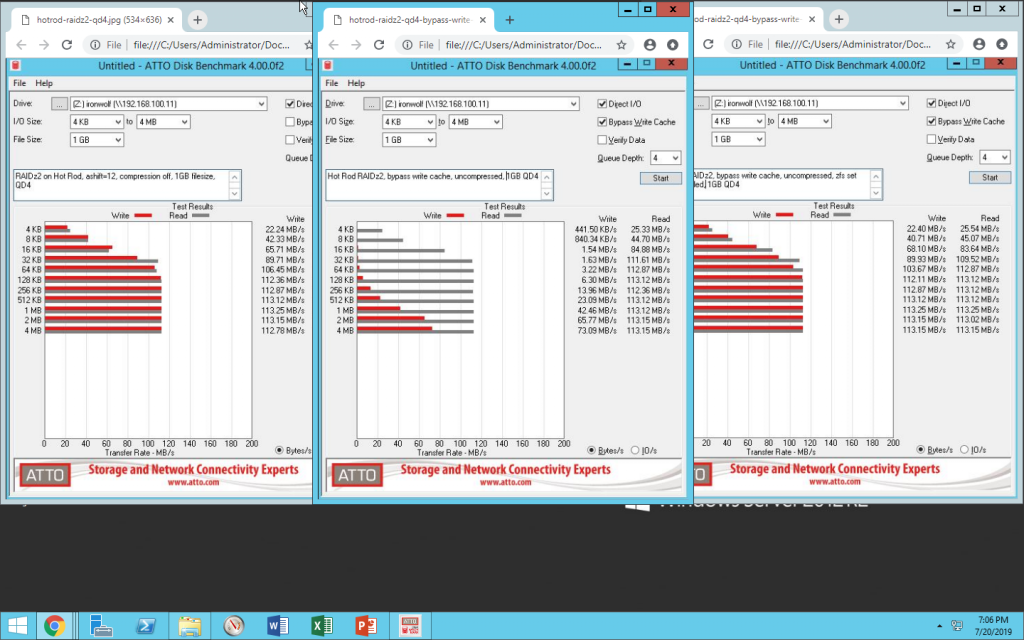Screen dimensions: 1024x640
Task: Select the IO/s radio in the middle ATTO window
Action: tap(635, 450)
